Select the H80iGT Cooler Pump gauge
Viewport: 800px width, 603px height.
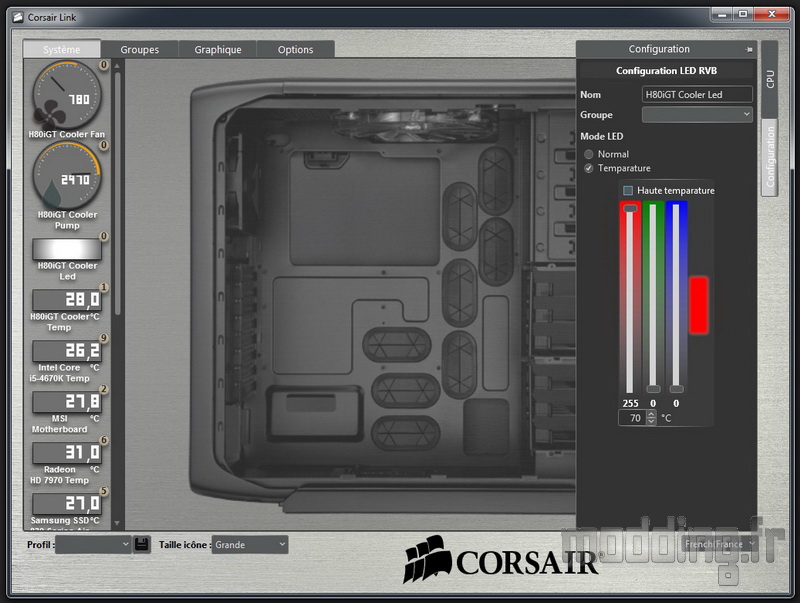coord(67,175)
